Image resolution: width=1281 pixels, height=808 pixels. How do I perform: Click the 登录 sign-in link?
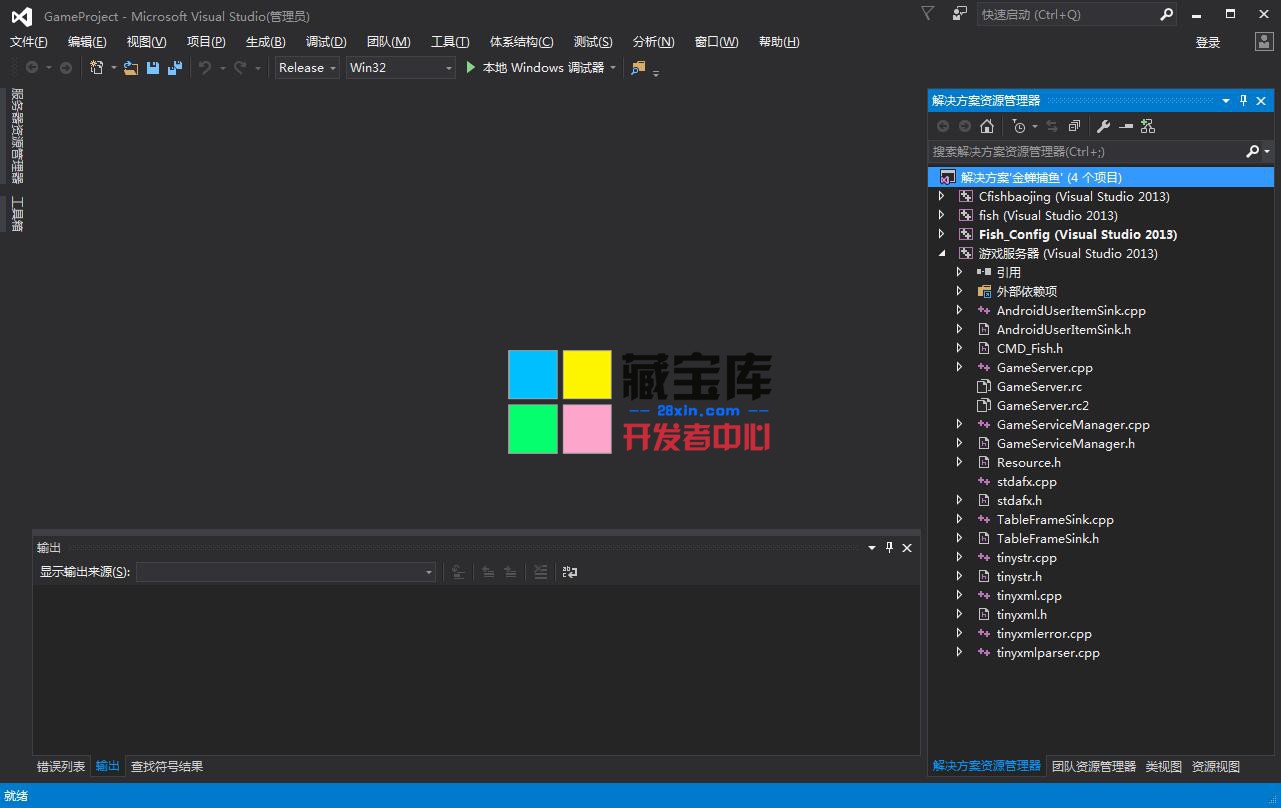1208,42
